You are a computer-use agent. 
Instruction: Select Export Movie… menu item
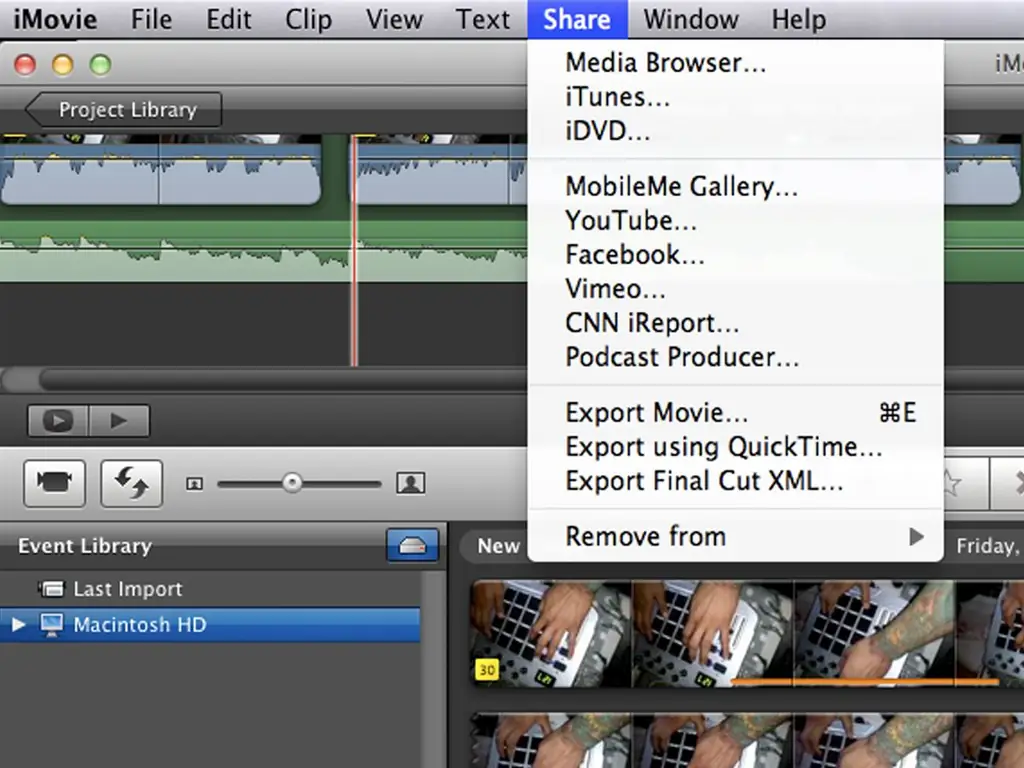tap(735, 413)
